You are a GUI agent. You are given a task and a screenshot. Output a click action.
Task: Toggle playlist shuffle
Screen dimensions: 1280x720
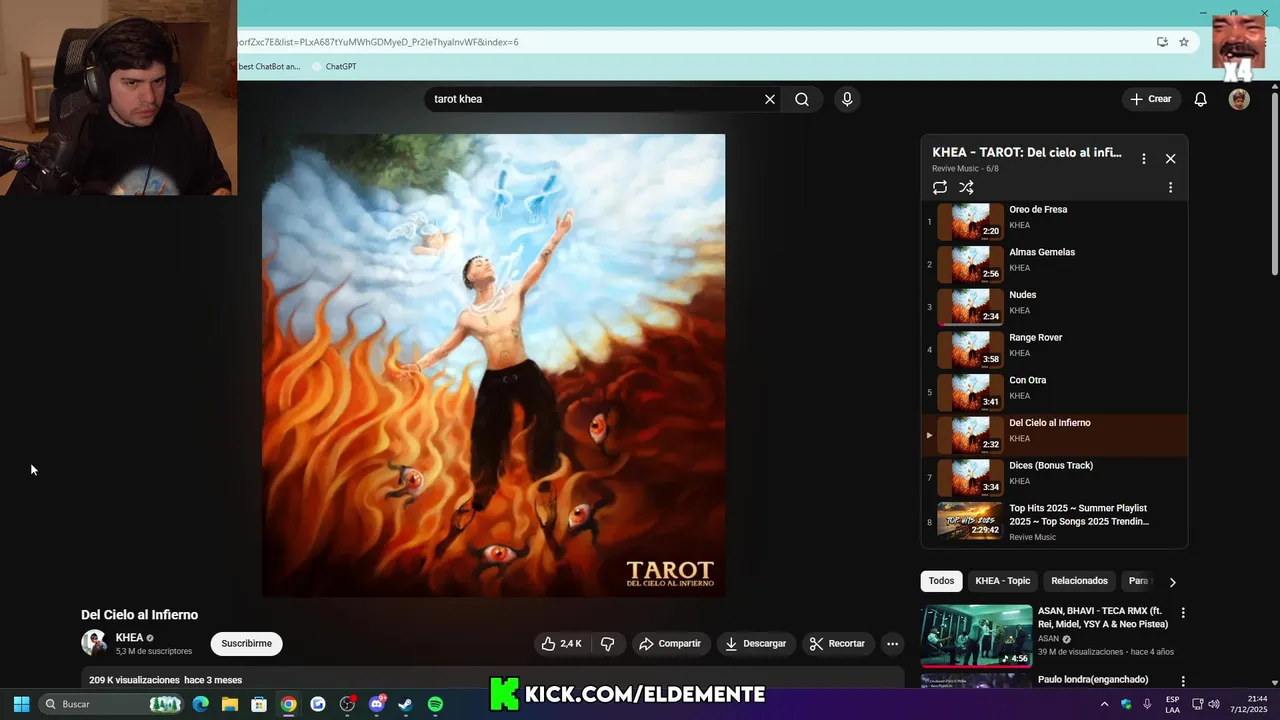[966, 187]
